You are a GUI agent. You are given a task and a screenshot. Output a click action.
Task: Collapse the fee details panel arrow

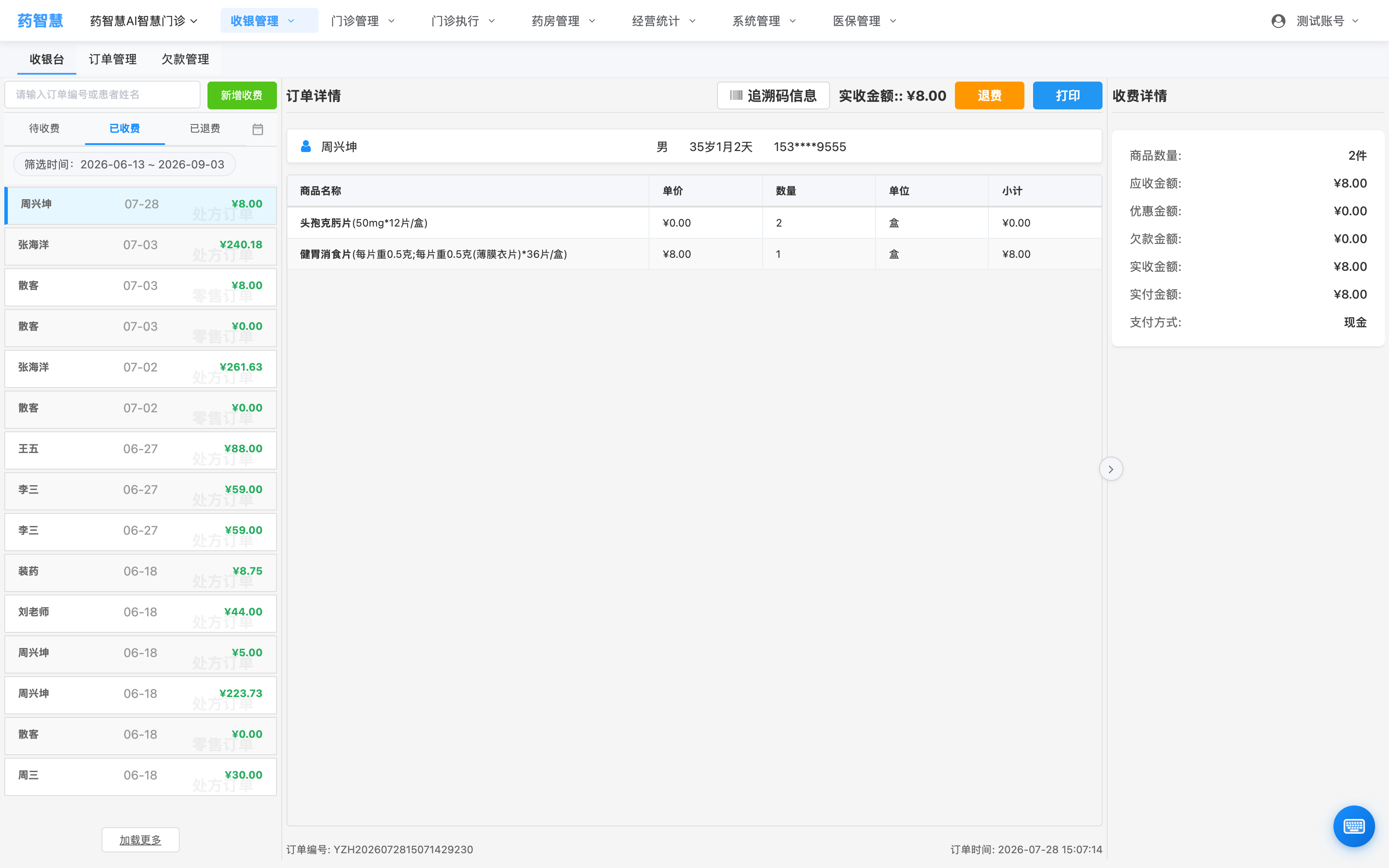(x=1111, y=469)
